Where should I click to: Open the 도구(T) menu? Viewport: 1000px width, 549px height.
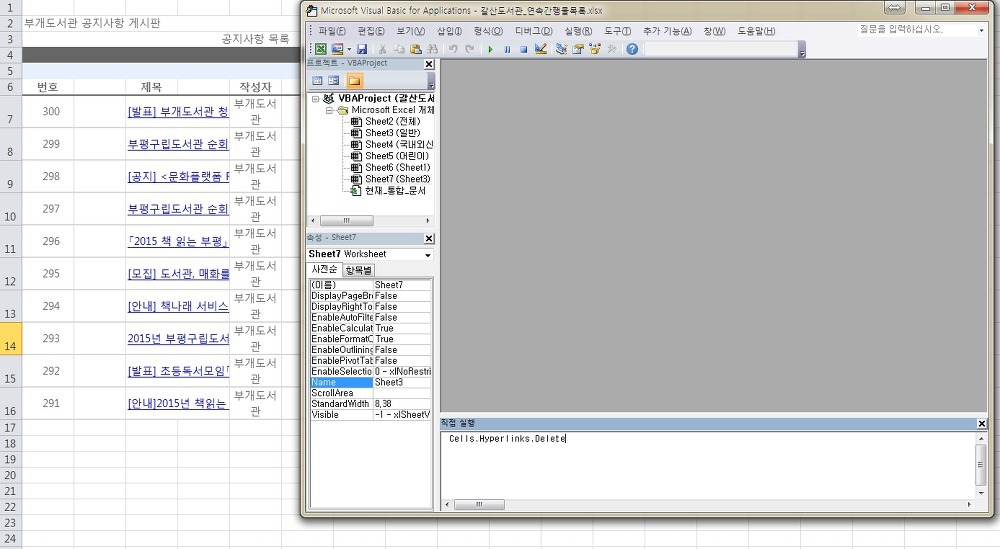pos(617,31)
